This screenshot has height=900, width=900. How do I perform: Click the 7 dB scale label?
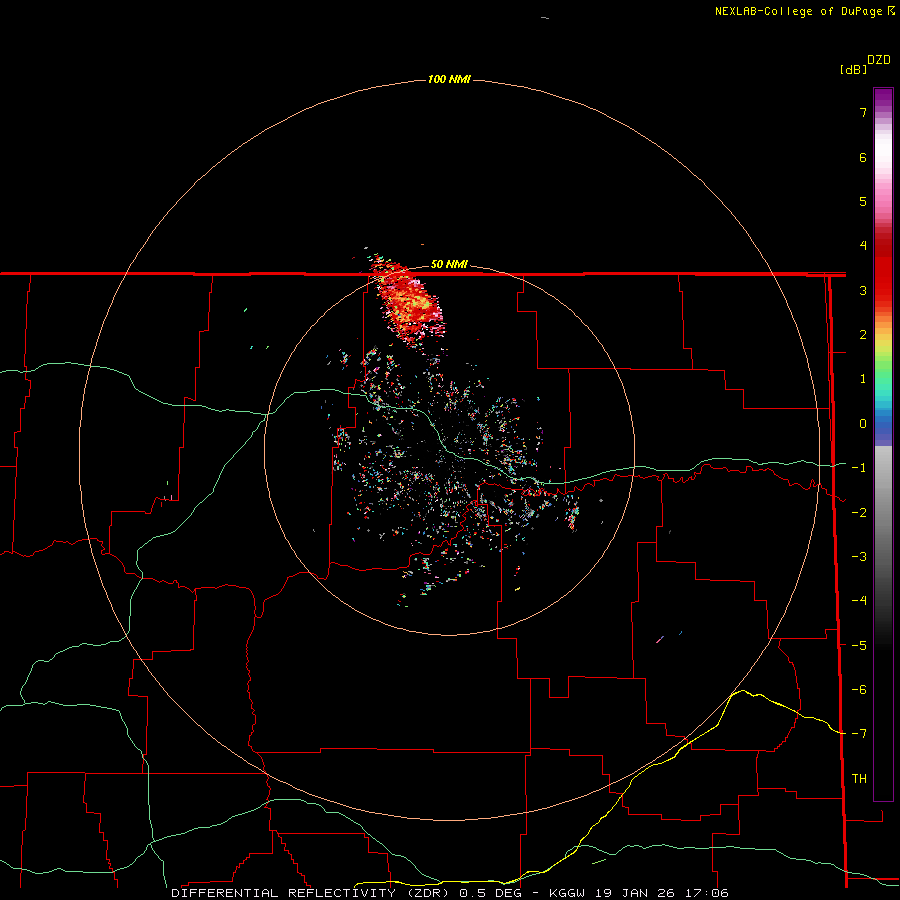[863, 112]
